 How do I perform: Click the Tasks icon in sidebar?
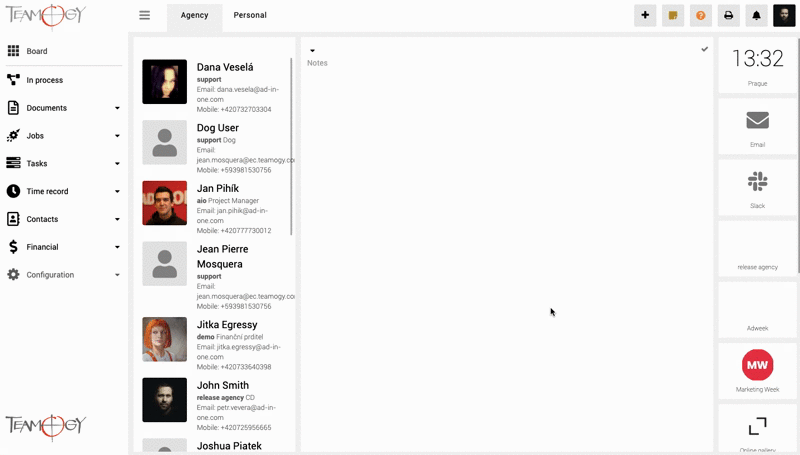pyautogui.click(x=13, y=163)
